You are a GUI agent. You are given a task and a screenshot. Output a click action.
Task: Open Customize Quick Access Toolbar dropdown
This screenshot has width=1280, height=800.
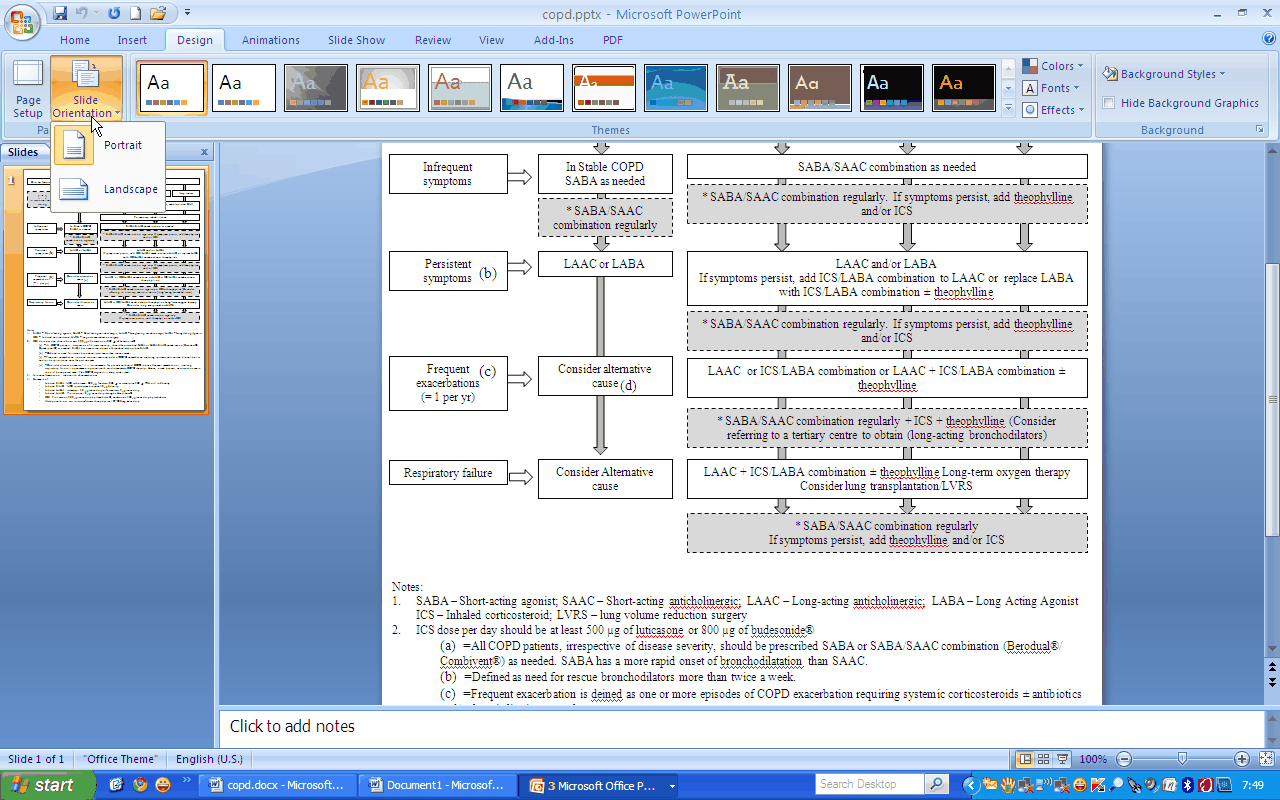186,12
